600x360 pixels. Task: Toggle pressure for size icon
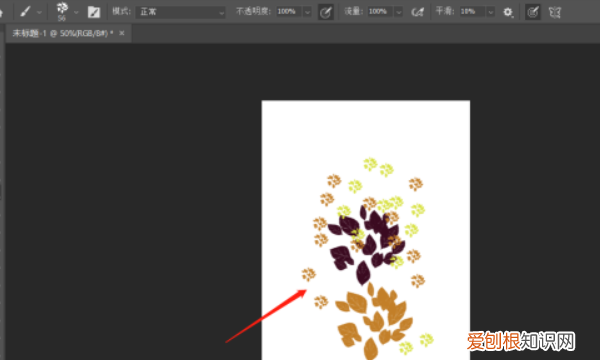coord(532,12)
